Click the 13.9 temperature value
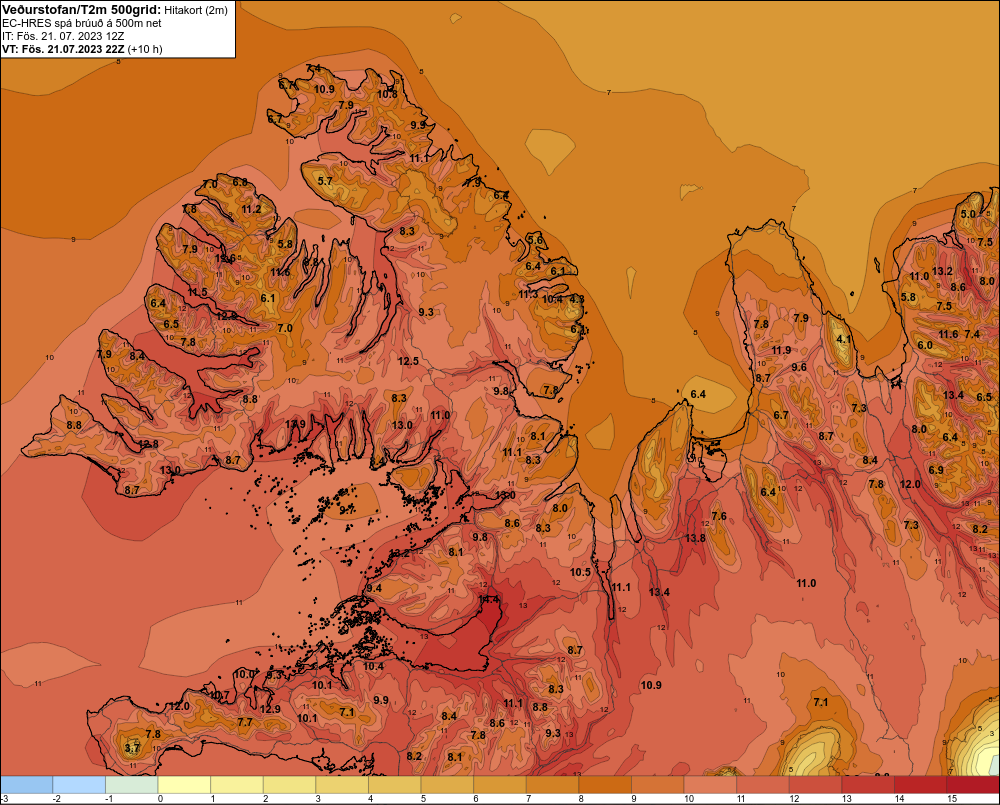The image size is (1000, 805). tap(295, 424)
